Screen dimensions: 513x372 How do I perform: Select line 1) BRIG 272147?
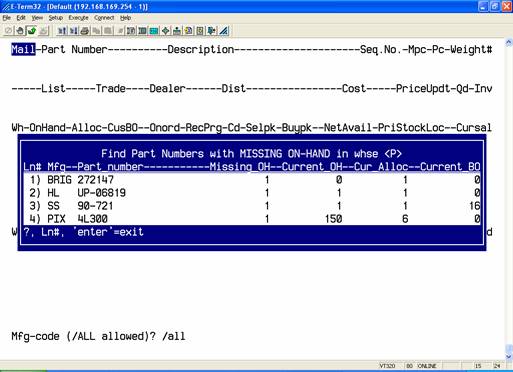pyautogui.click(x=252, y=180)
